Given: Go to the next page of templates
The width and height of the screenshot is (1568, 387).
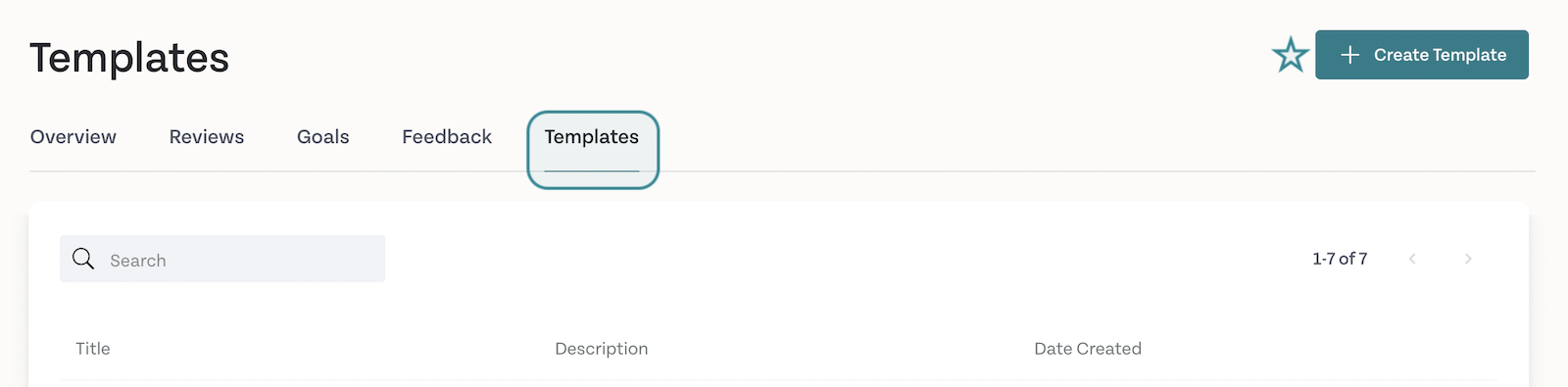Looking at the screenshot, I should tap(1468, 259).
